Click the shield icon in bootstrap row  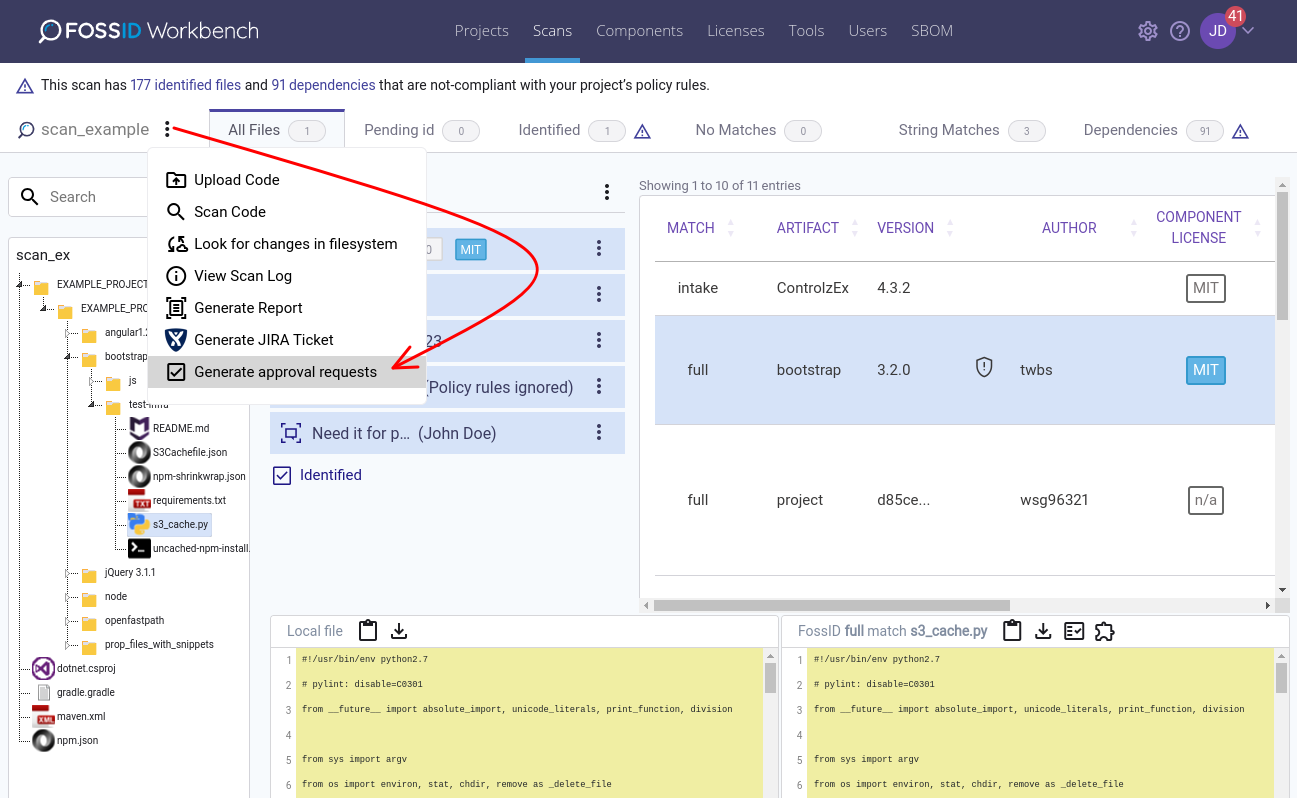[x=984, y=368]
